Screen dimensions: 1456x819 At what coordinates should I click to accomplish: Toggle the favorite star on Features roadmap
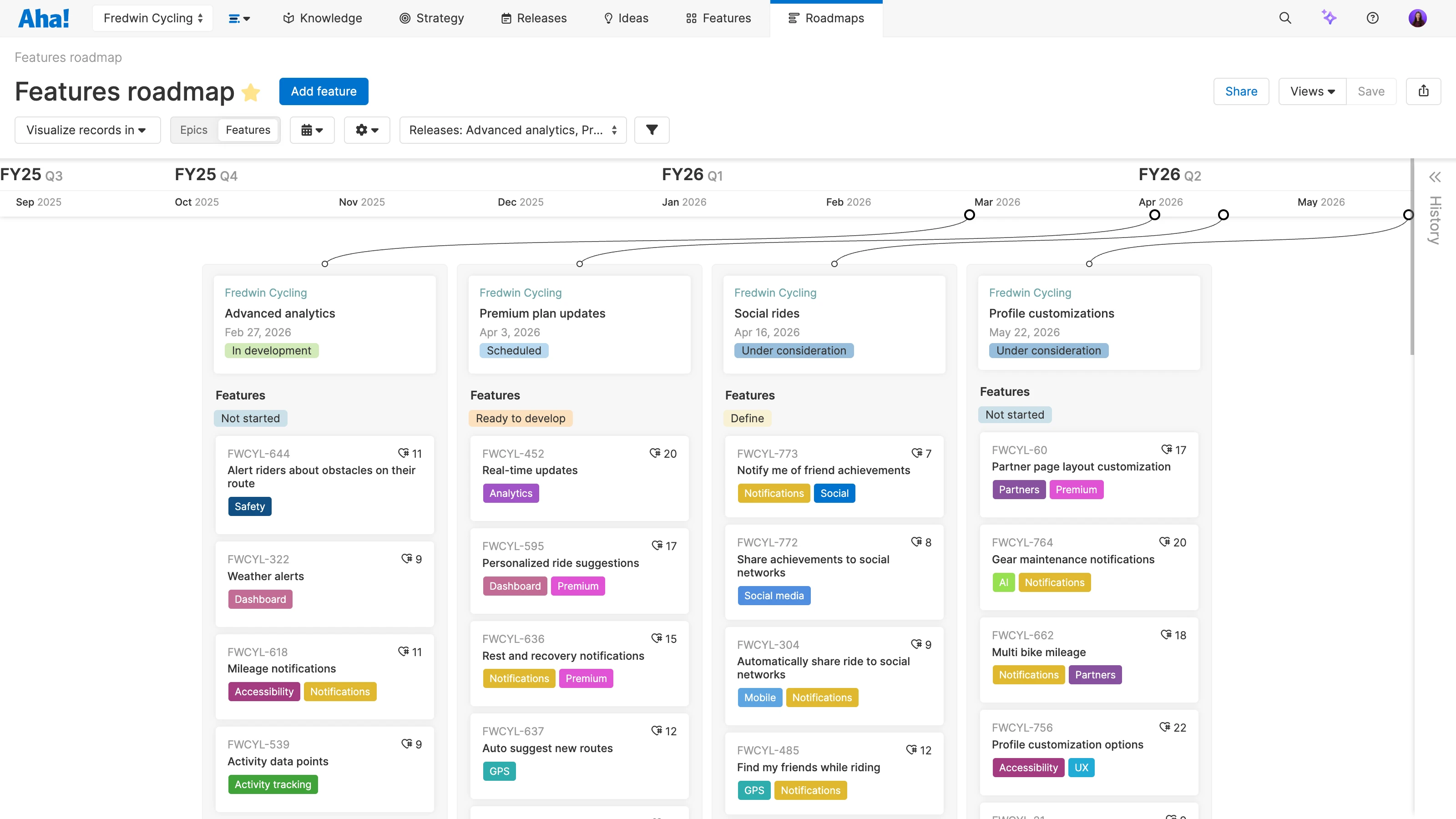pyautogui.click(x=250, y=92)
